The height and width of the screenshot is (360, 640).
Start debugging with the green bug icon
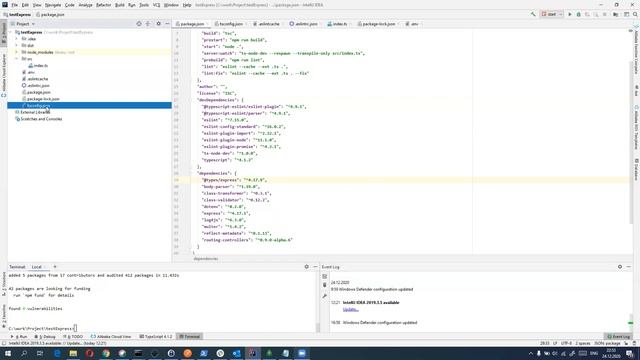(x=578, y=14)
